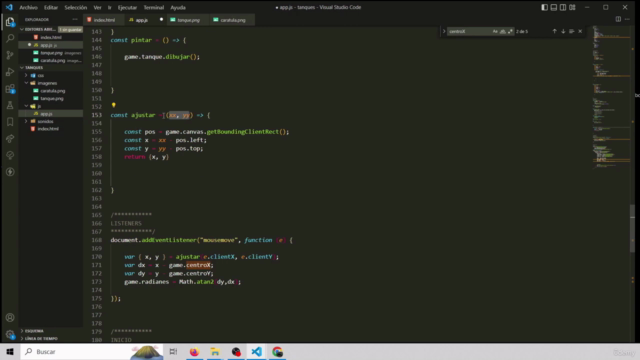Open the Ayuda menu

pyautogui.click(x=178, y=7)
